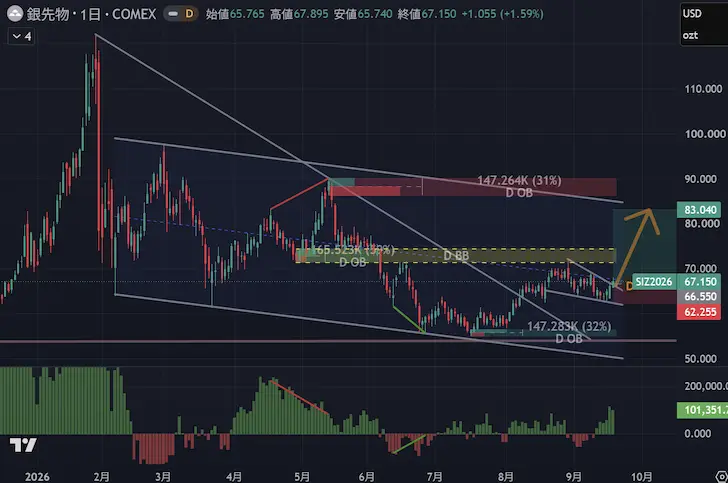Click the 90.000 price axis label

click(x=703, y=179)
